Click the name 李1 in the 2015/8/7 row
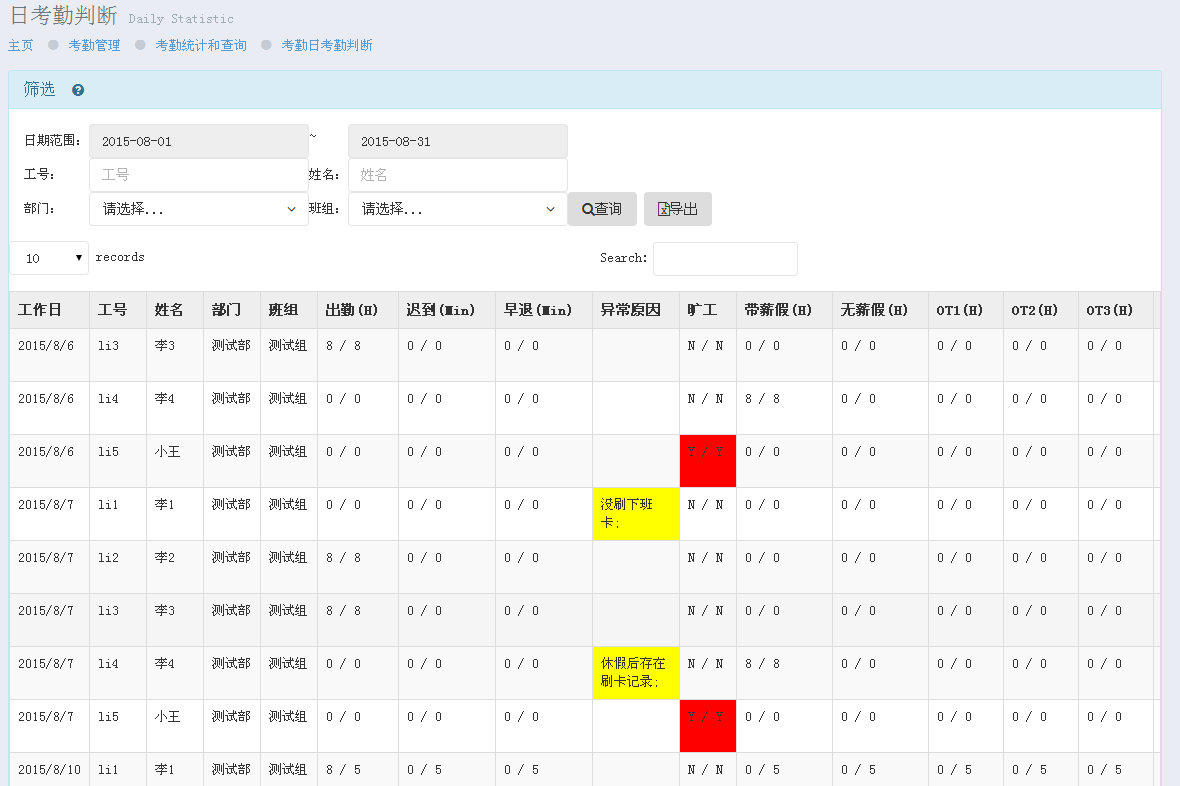 pos(164,504)
